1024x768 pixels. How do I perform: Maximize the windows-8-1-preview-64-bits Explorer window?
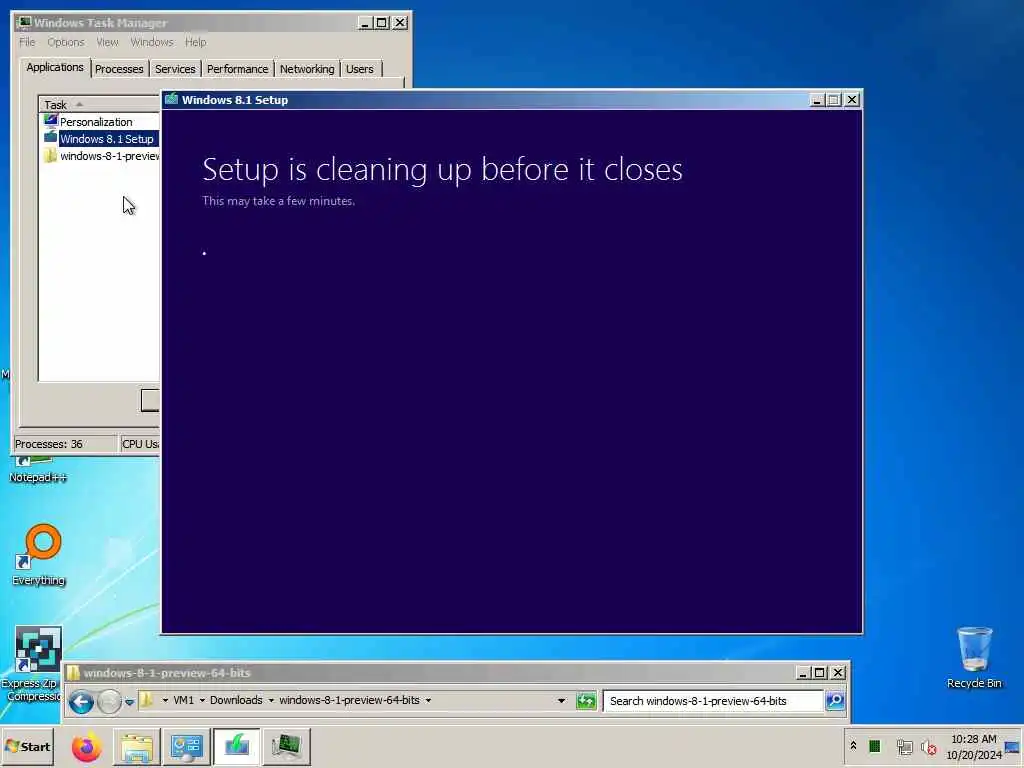tap(820, 672)
